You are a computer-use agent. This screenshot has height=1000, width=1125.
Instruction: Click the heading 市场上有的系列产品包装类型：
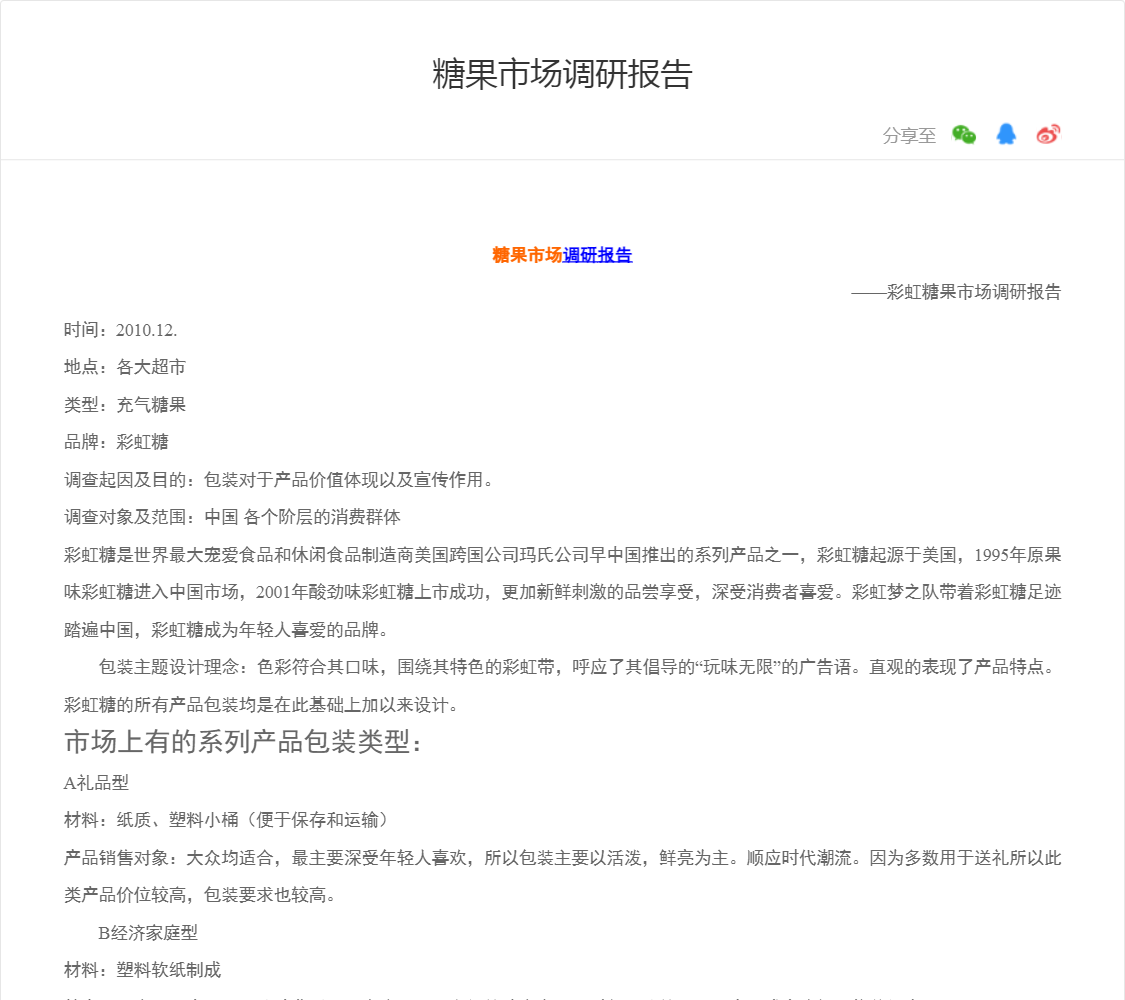coord(243,742)
